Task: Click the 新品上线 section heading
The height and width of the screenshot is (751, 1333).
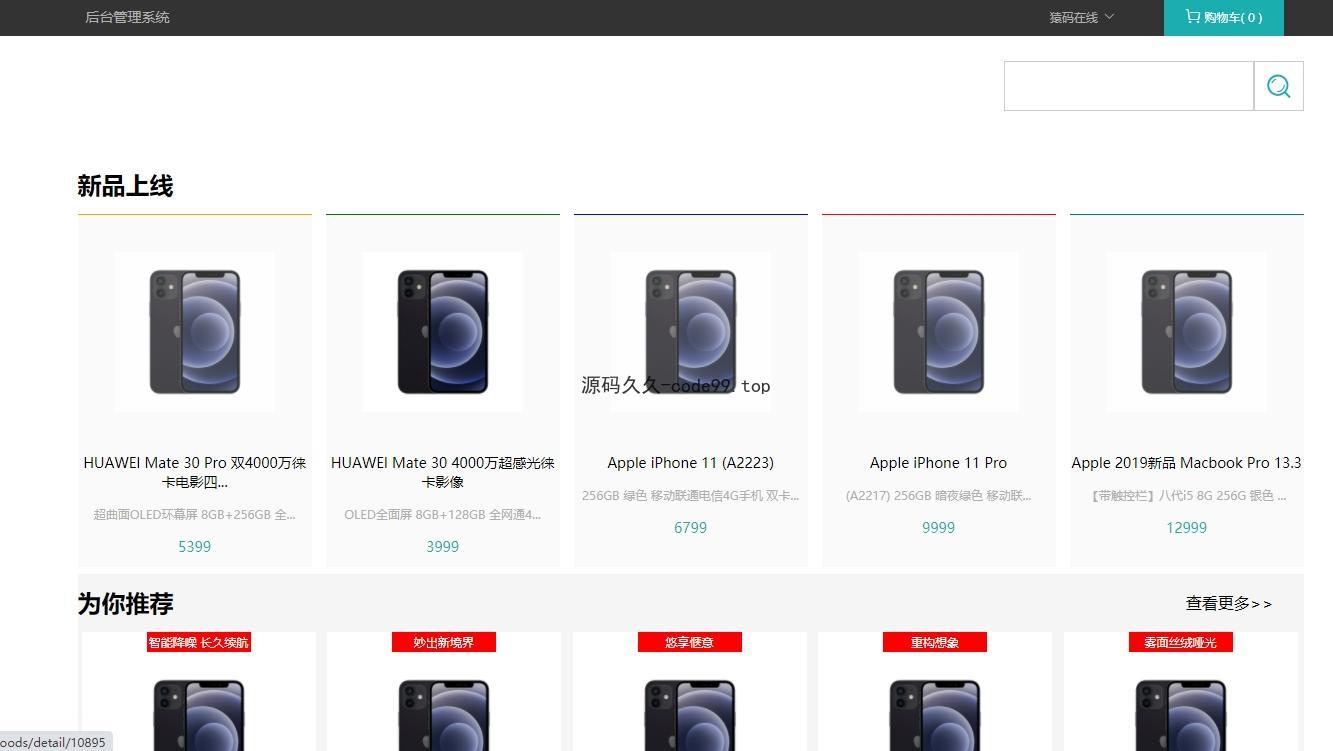Action: coord(125,186)
